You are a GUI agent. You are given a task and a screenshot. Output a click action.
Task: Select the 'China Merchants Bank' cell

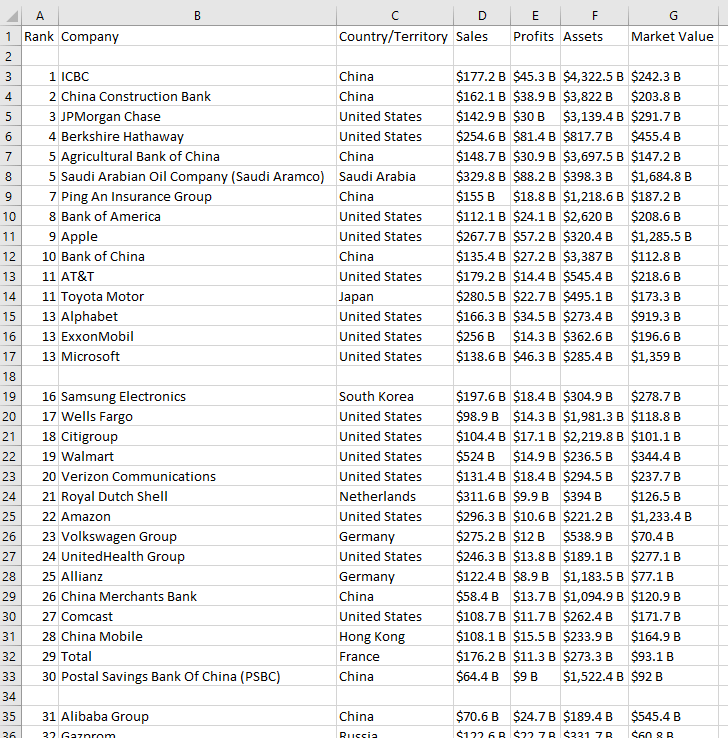197,596
